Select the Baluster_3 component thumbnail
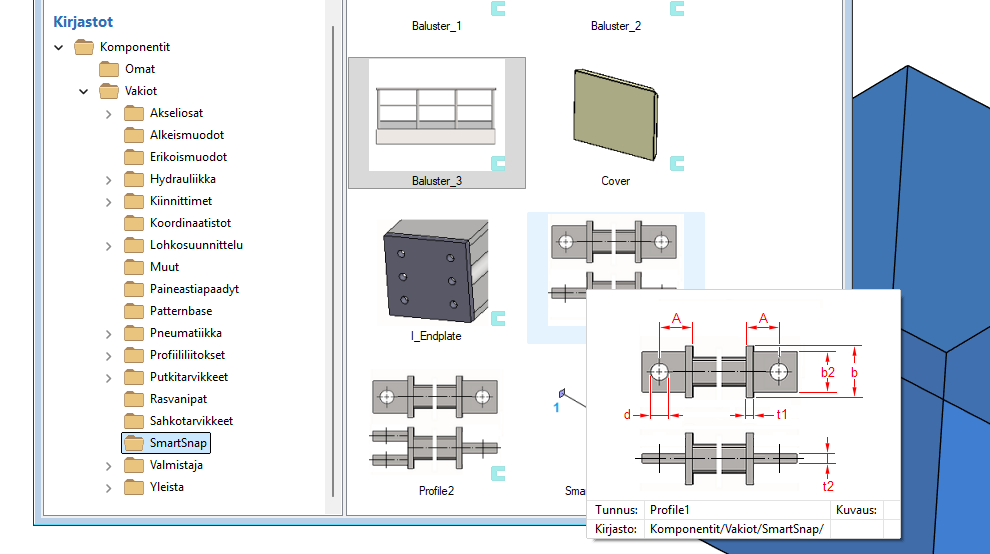The width and height of the screenshot is (990, 554). [x=436, y=116]
